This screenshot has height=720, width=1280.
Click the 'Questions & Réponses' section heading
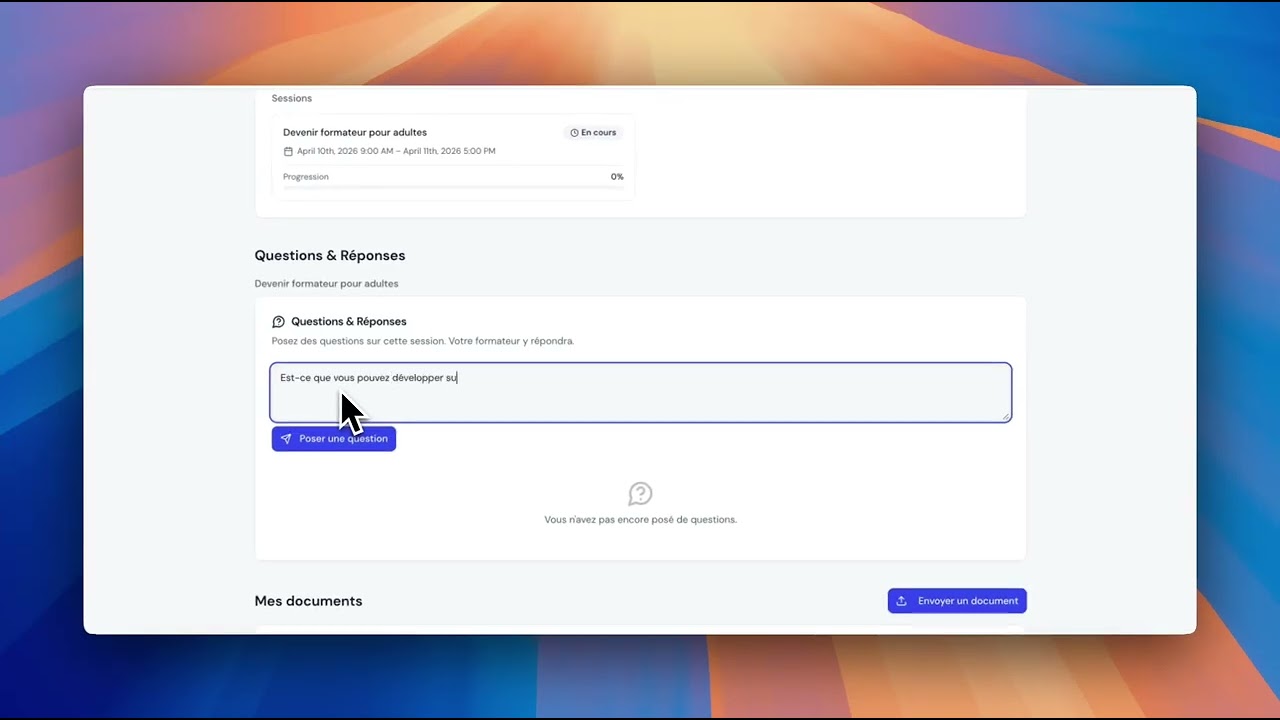click(330, 256)
